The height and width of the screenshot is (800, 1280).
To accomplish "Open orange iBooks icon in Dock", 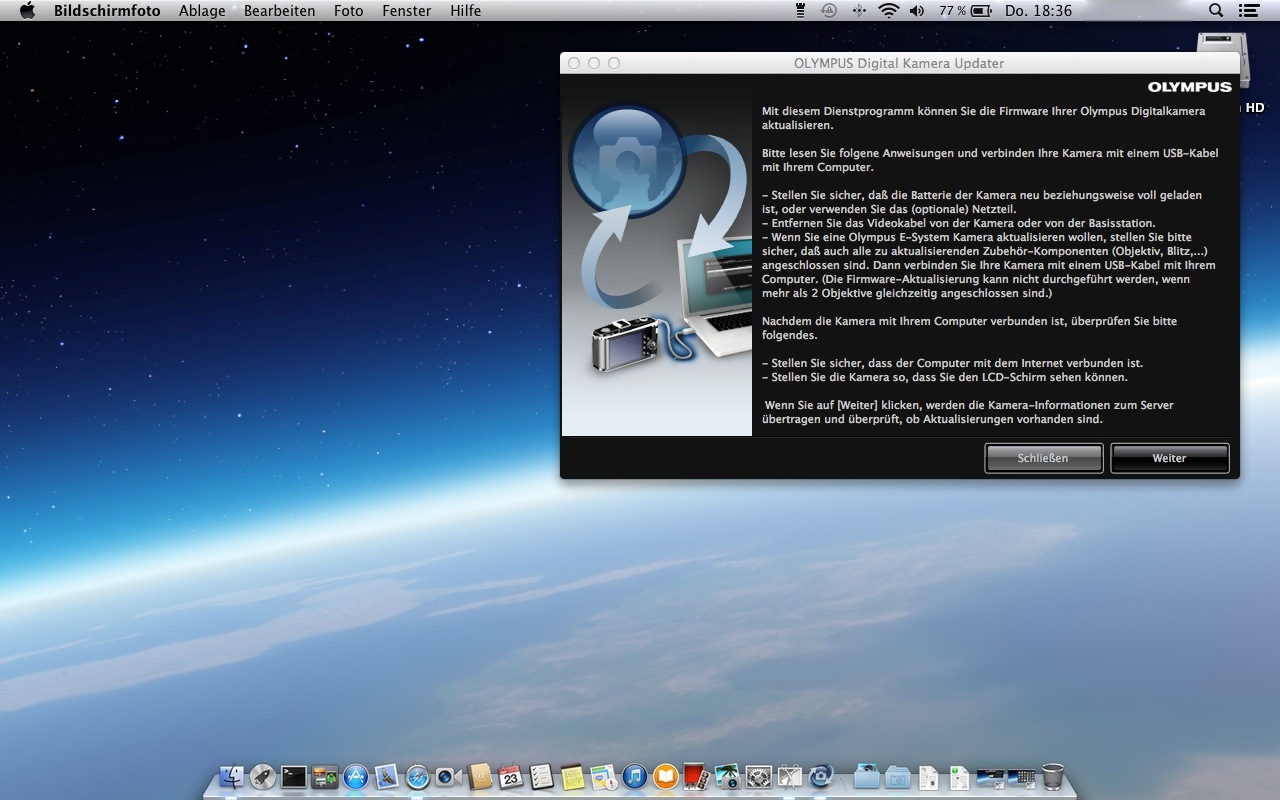I will point(666,776).
